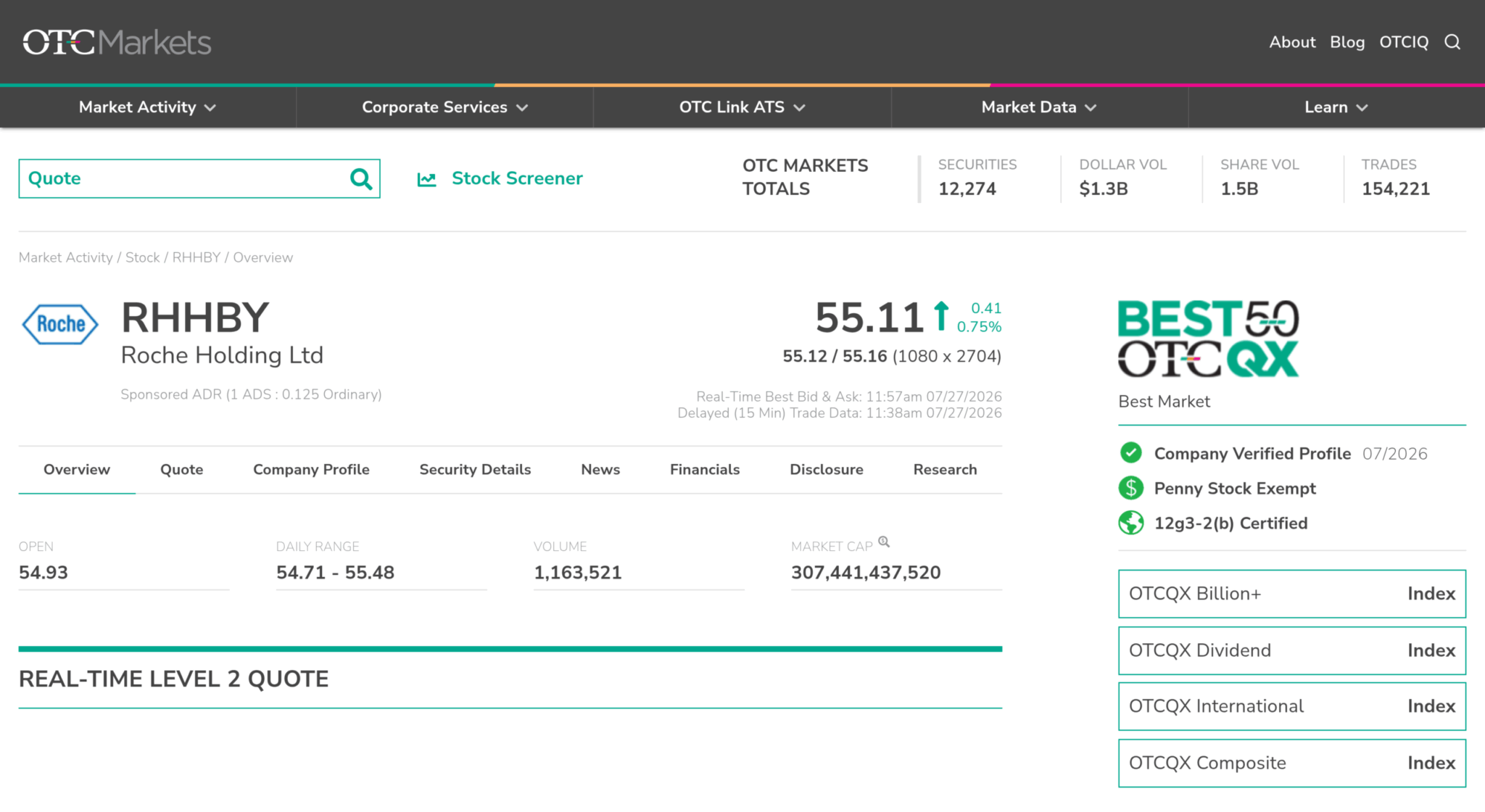Click the daily range 54.71 - 55.48
The width and height of the screenshot is (1485, 812).
(x=335, y=573)
